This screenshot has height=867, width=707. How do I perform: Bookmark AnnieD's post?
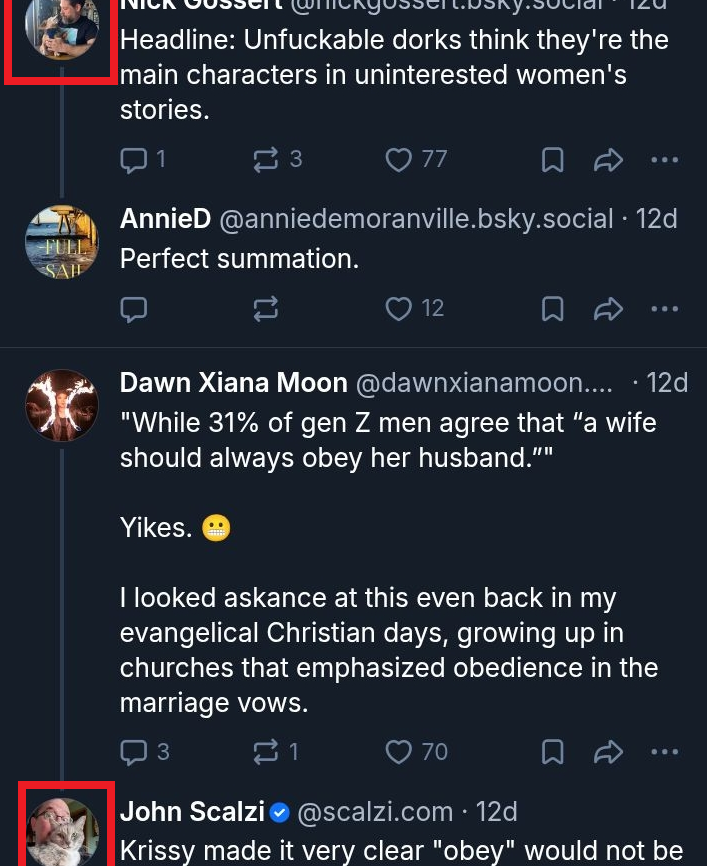pyautogui.click(x=553, y=309)
